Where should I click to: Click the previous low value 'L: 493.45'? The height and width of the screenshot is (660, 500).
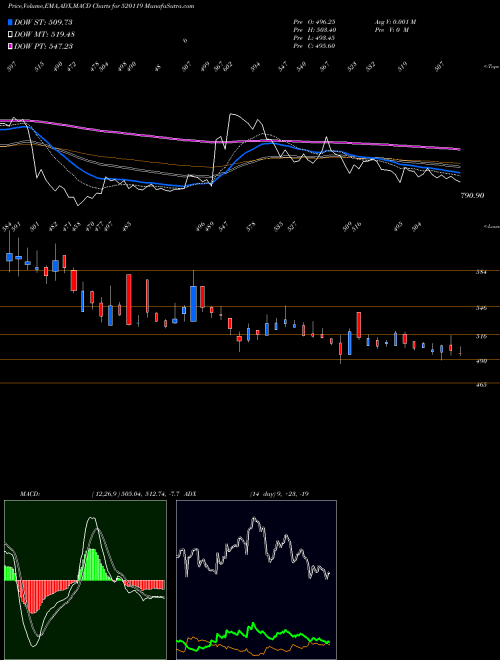(320, 38)
